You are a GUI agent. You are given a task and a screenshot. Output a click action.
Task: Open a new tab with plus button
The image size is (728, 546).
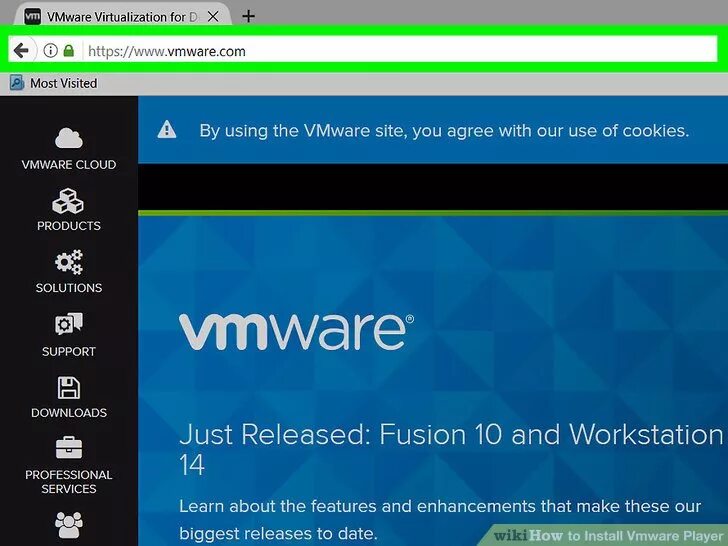point(248,16)
